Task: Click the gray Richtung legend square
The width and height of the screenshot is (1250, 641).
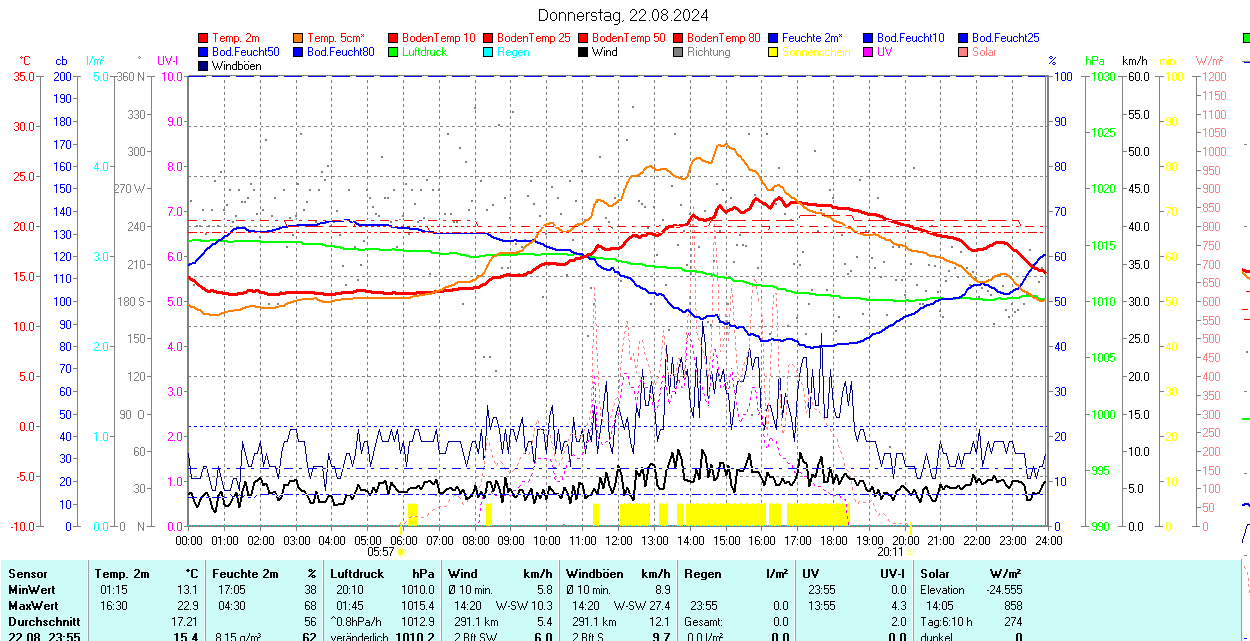Action: pyautogui.click(x=678, y=52)
